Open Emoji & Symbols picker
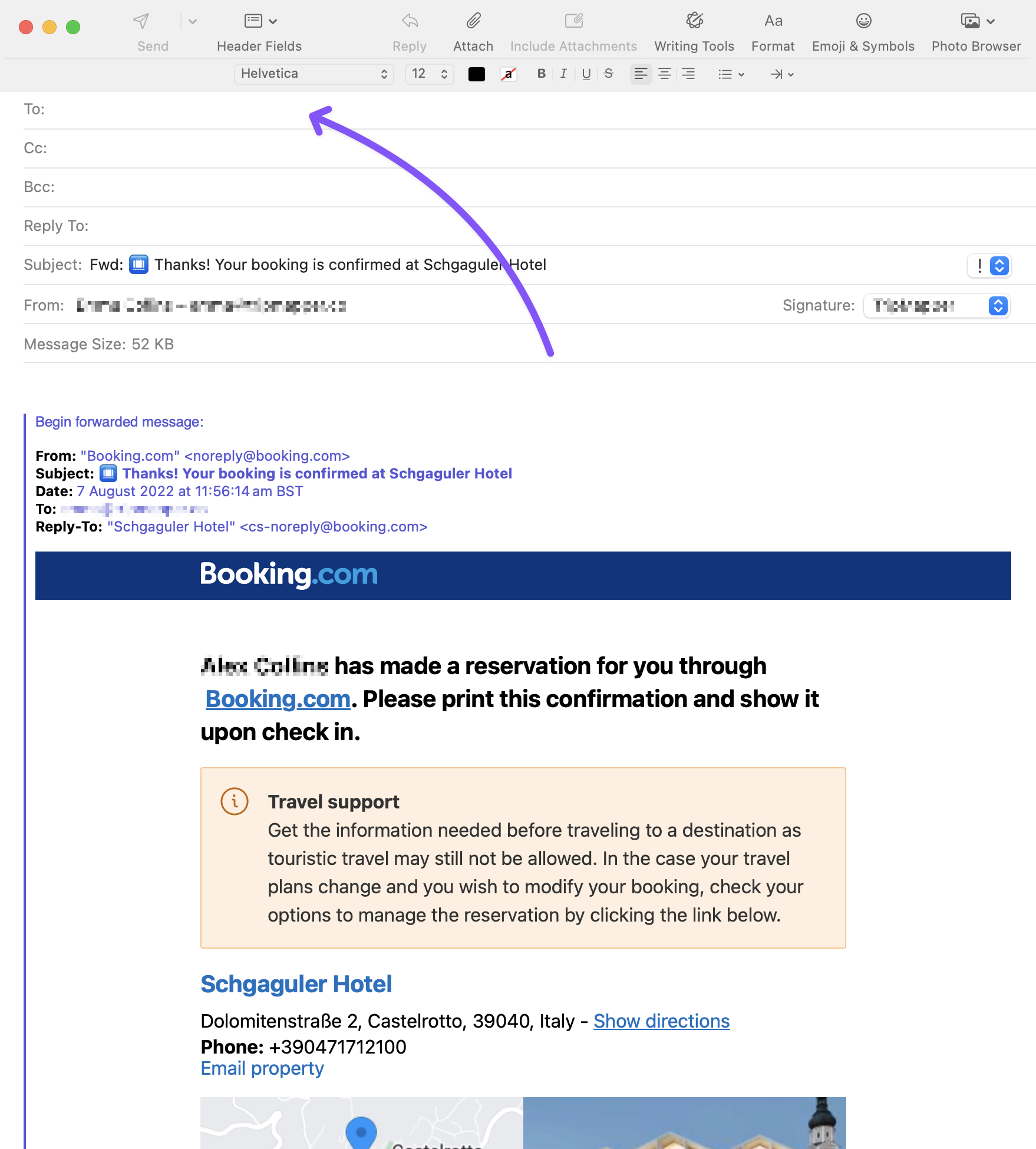Screen dimensions: 1036x1149 point(863,21)
